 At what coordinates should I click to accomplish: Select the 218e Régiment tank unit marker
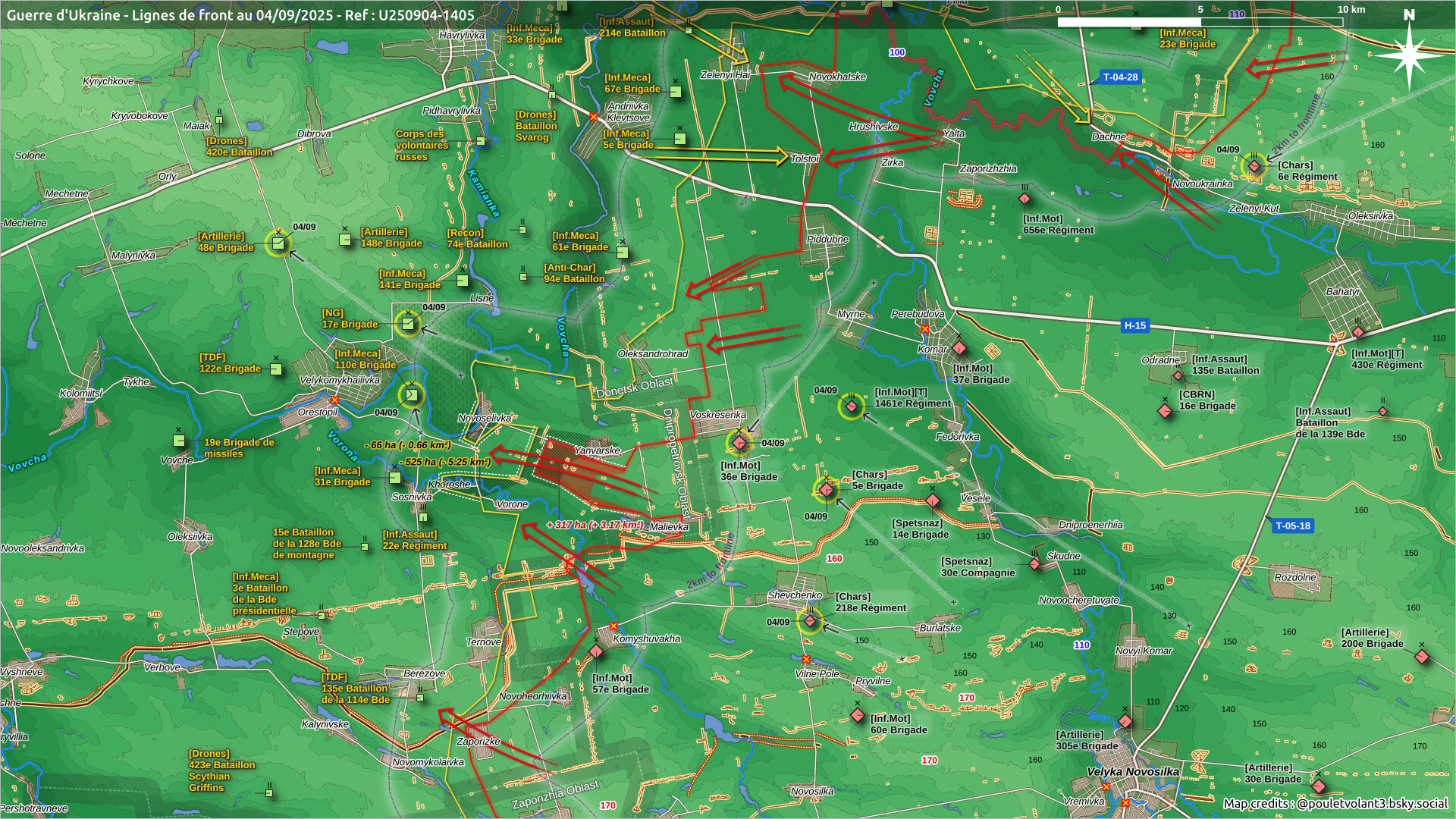click(x=810, y=622)
